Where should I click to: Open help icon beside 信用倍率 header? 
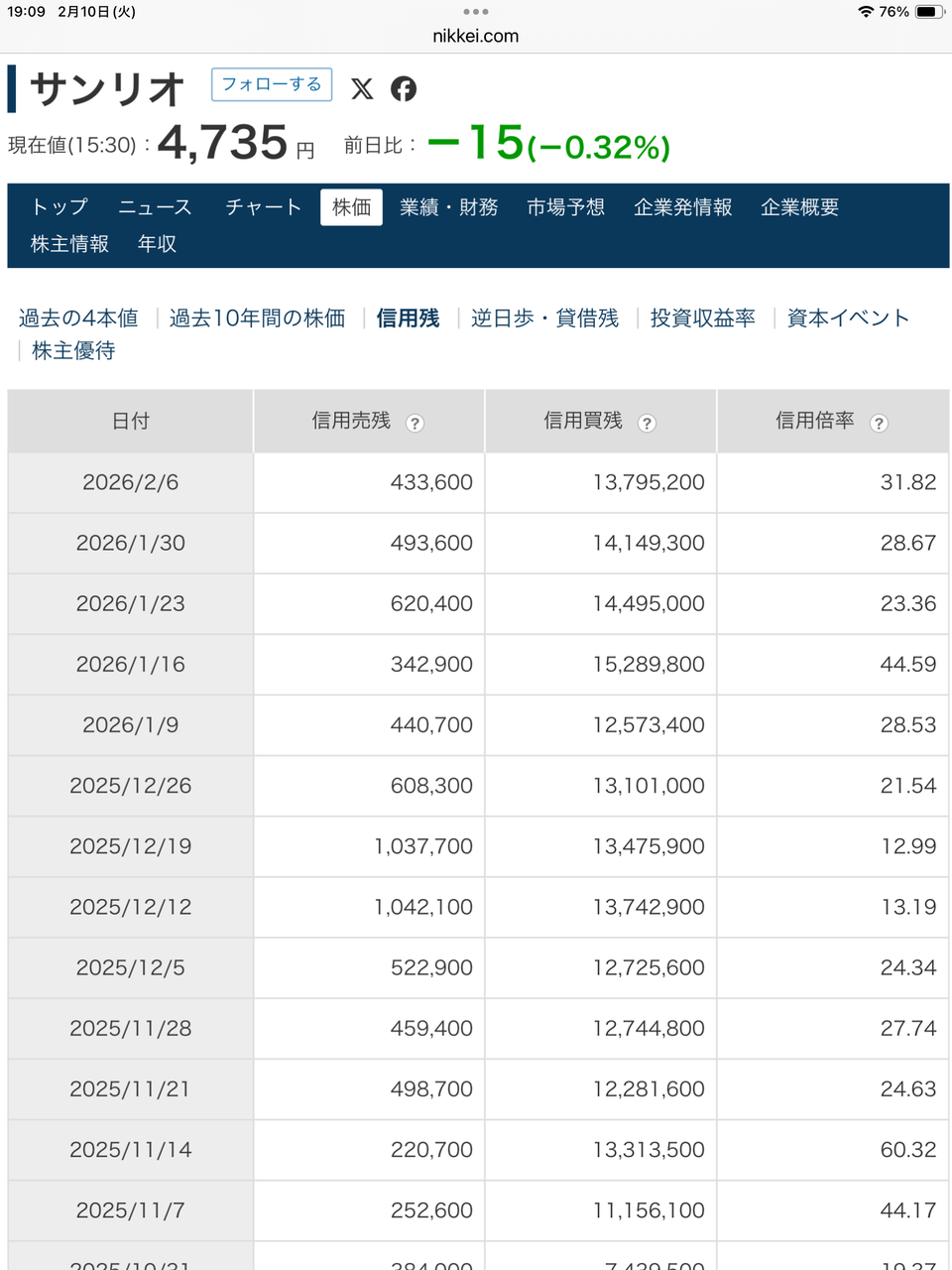pos(879,423)
